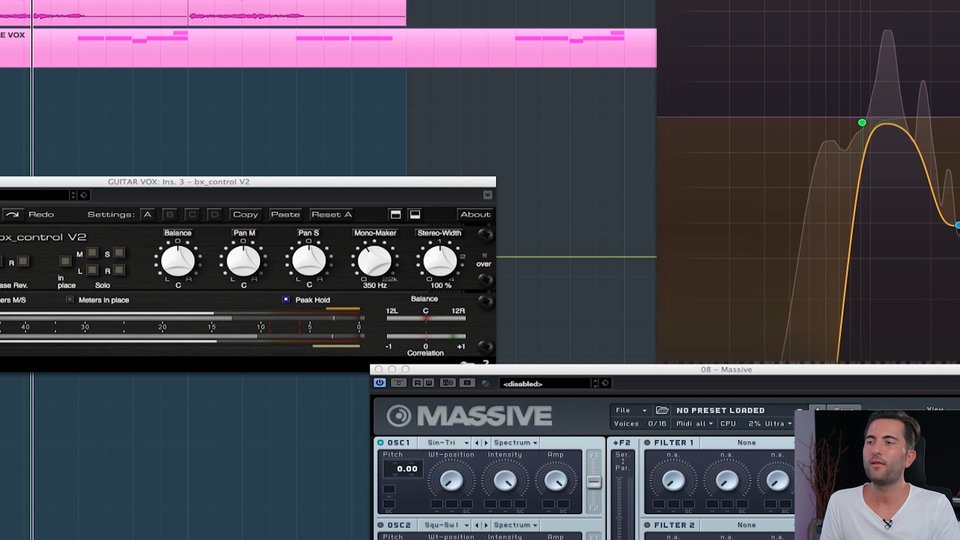Screen dimensions: 960x540
Task: Open the bx_control plugin header menu arrow
Action: click(x=487, y=195)
